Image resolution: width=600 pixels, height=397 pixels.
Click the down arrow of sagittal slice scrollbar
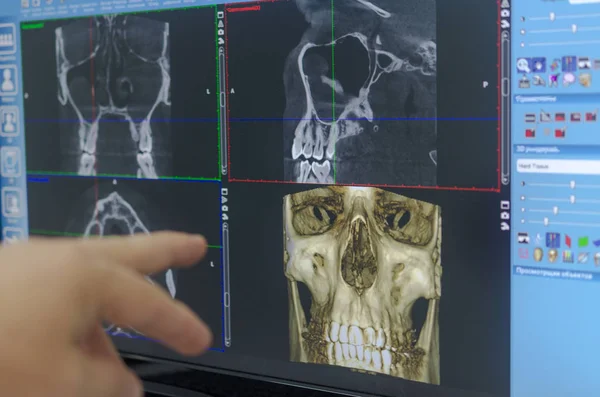[x=505, y=179]
